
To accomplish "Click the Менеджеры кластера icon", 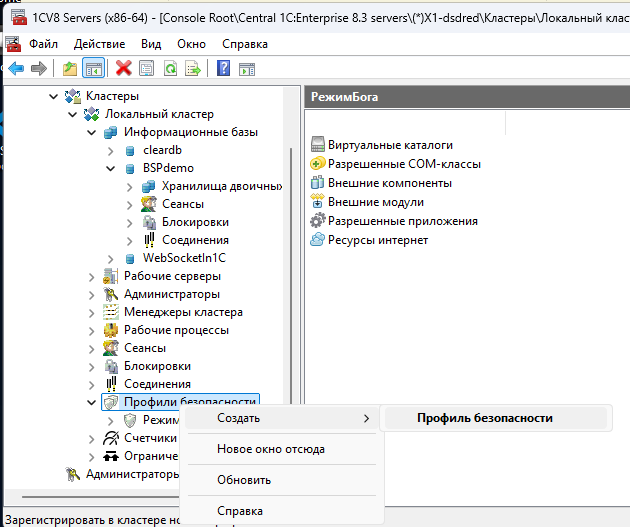I will (111, 312).
